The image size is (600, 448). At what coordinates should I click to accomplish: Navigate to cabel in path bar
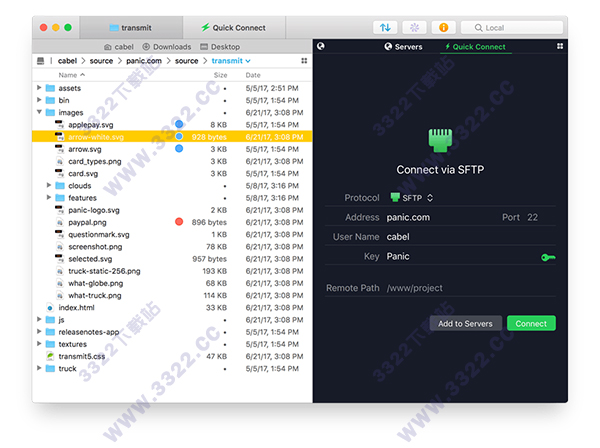[x=67, y=61]
